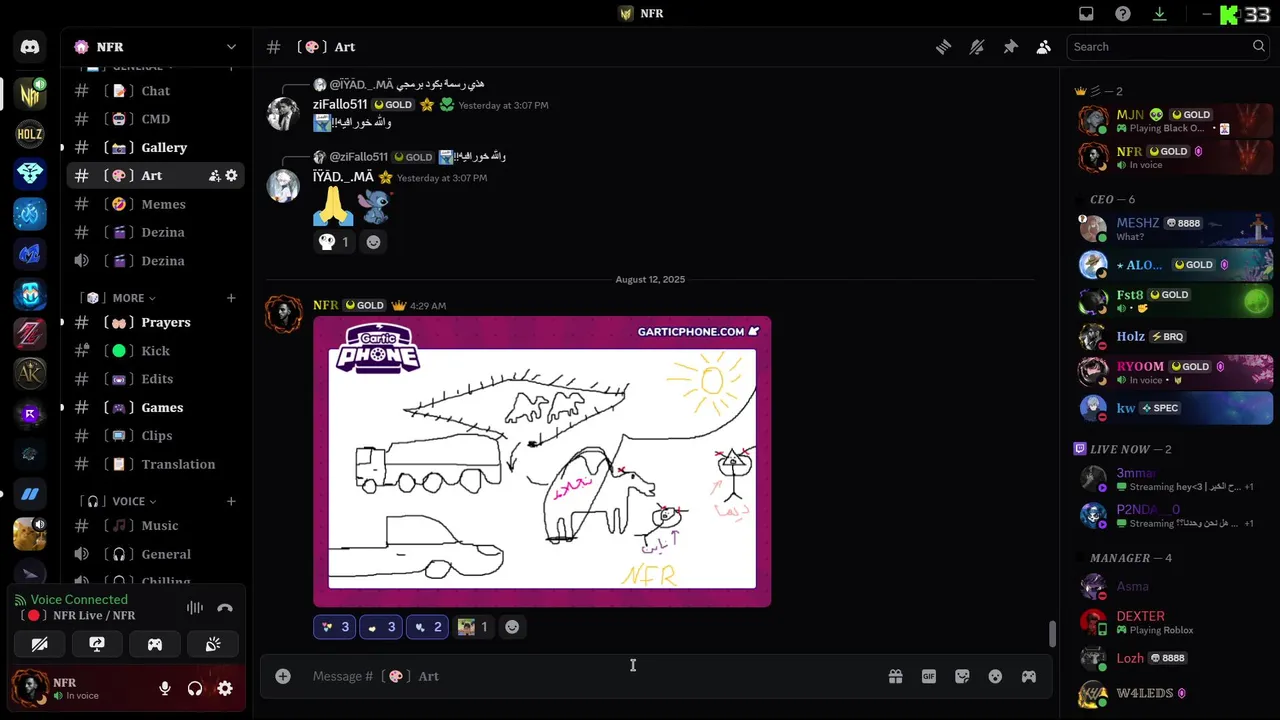Share your screen
The image size is (1280, 720).
click(x=97, y=644)
